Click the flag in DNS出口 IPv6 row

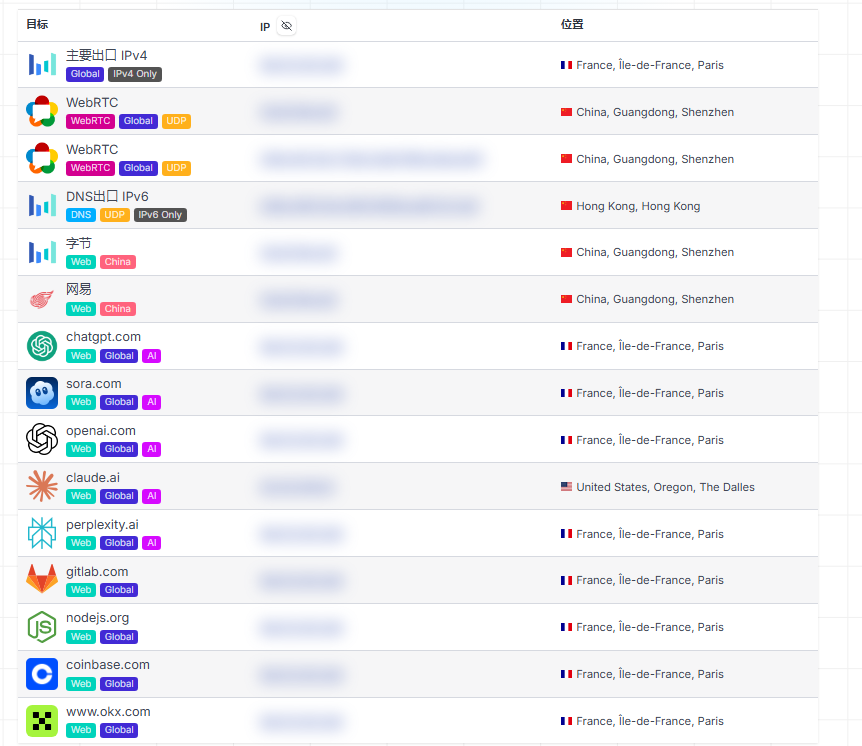(x=566, y=206)
